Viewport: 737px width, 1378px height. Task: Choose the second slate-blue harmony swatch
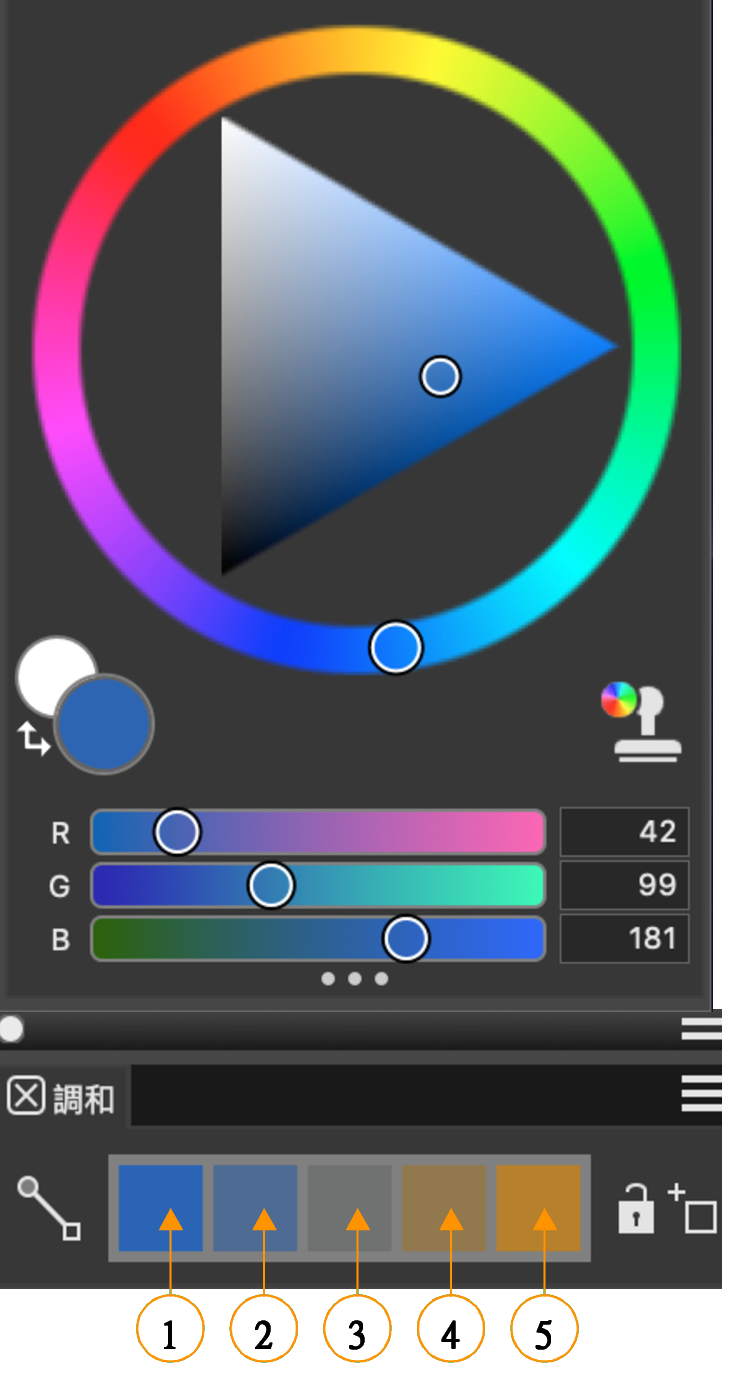pyautogui.click(x=255, y=1206)
